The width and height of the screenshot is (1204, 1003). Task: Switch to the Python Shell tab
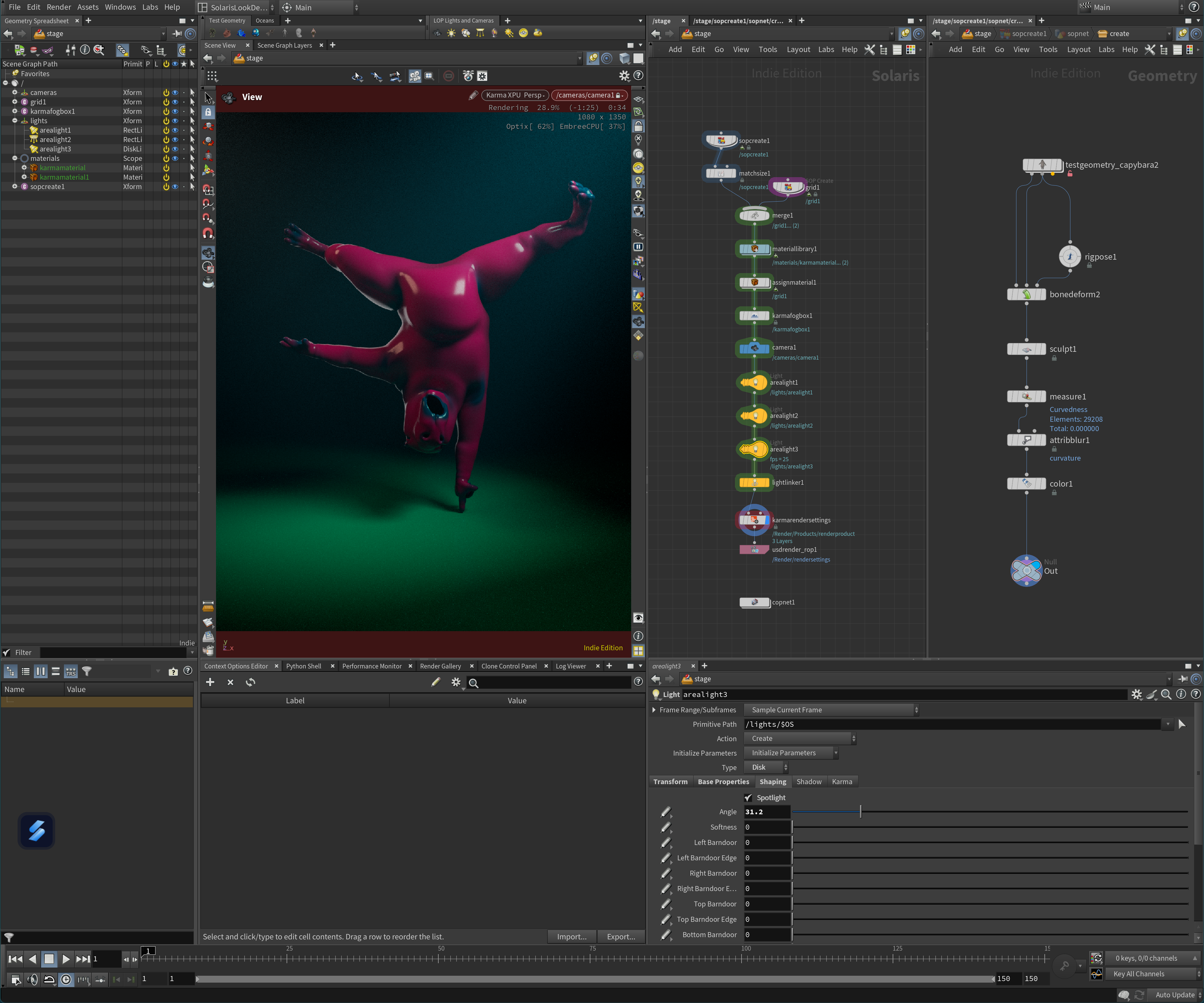(x=303, y=666)
